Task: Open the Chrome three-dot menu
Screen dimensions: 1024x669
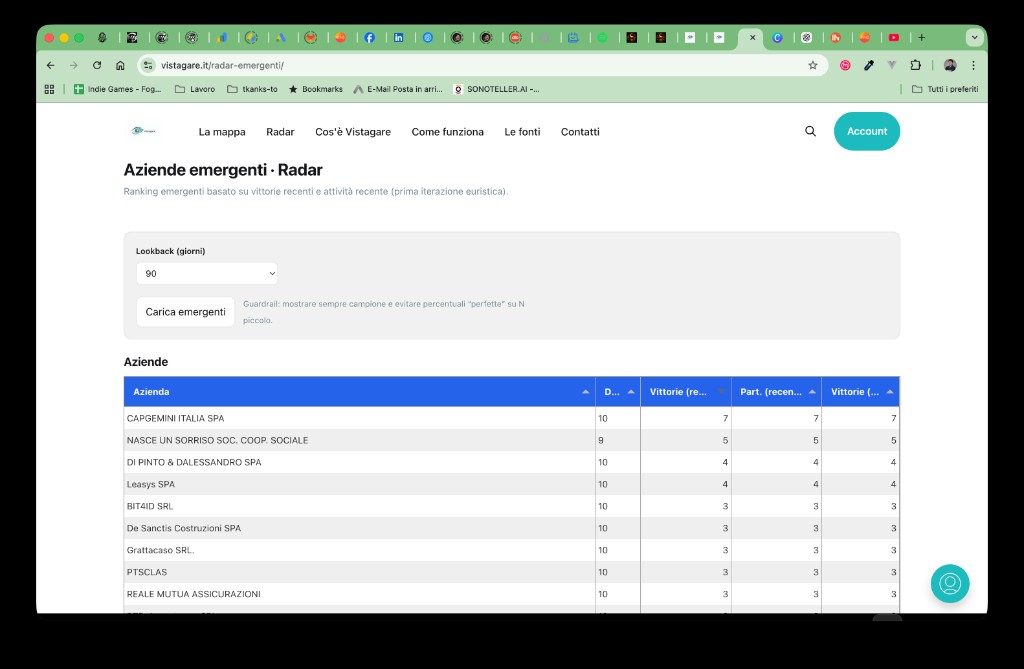Action: 973,65
